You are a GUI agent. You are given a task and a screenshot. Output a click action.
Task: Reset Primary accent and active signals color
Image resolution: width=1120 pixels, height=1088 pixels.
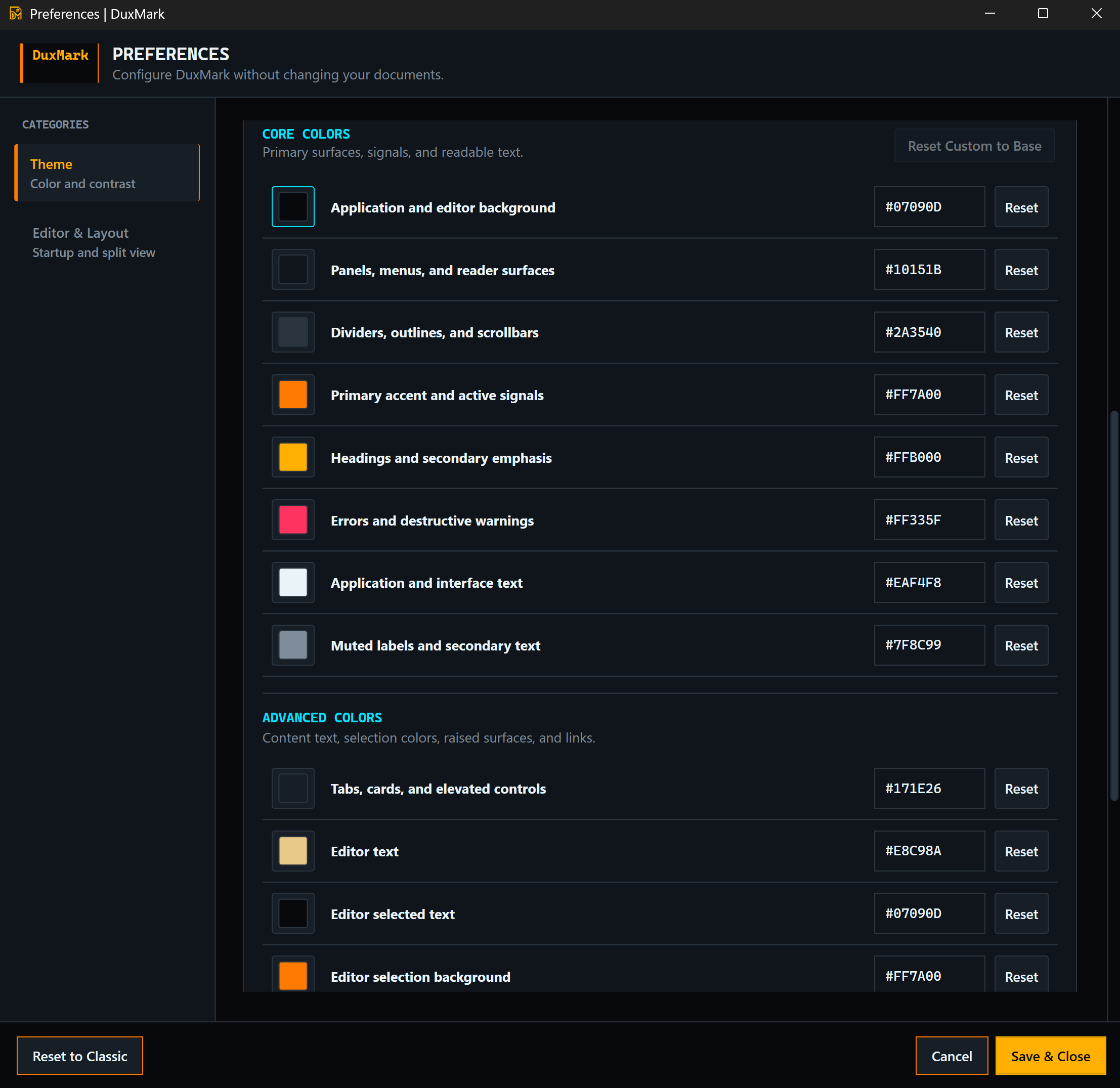tap(1021, 395)
